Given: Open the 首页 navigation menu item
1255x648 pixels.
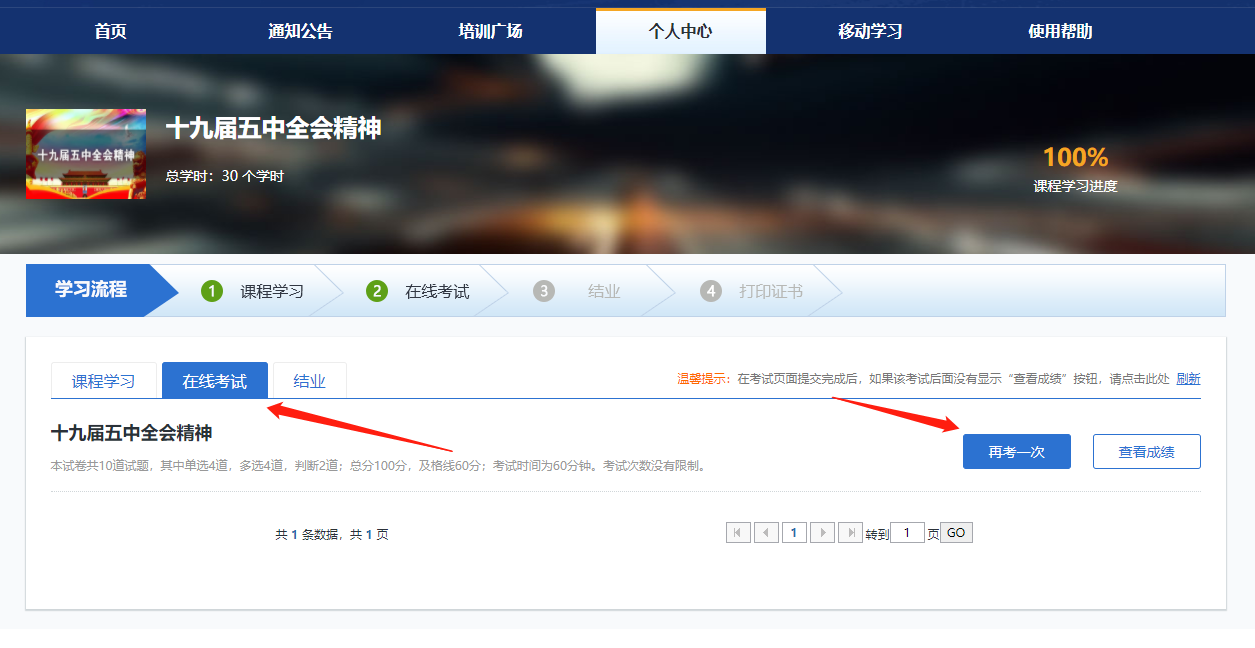Looking at the screenshot, I should [x=111, y=31].
